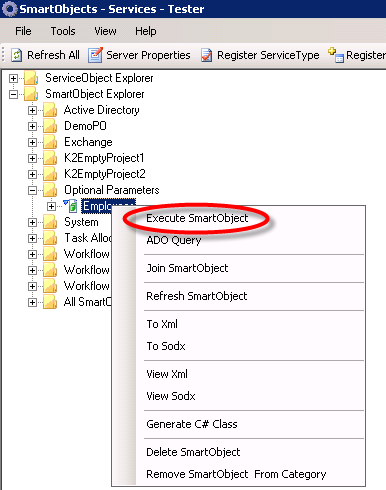The height and width of the screenshot is (490, 386).
Task: Click the K2EmptyProject1 folder icon
Action: click(50, 158)
